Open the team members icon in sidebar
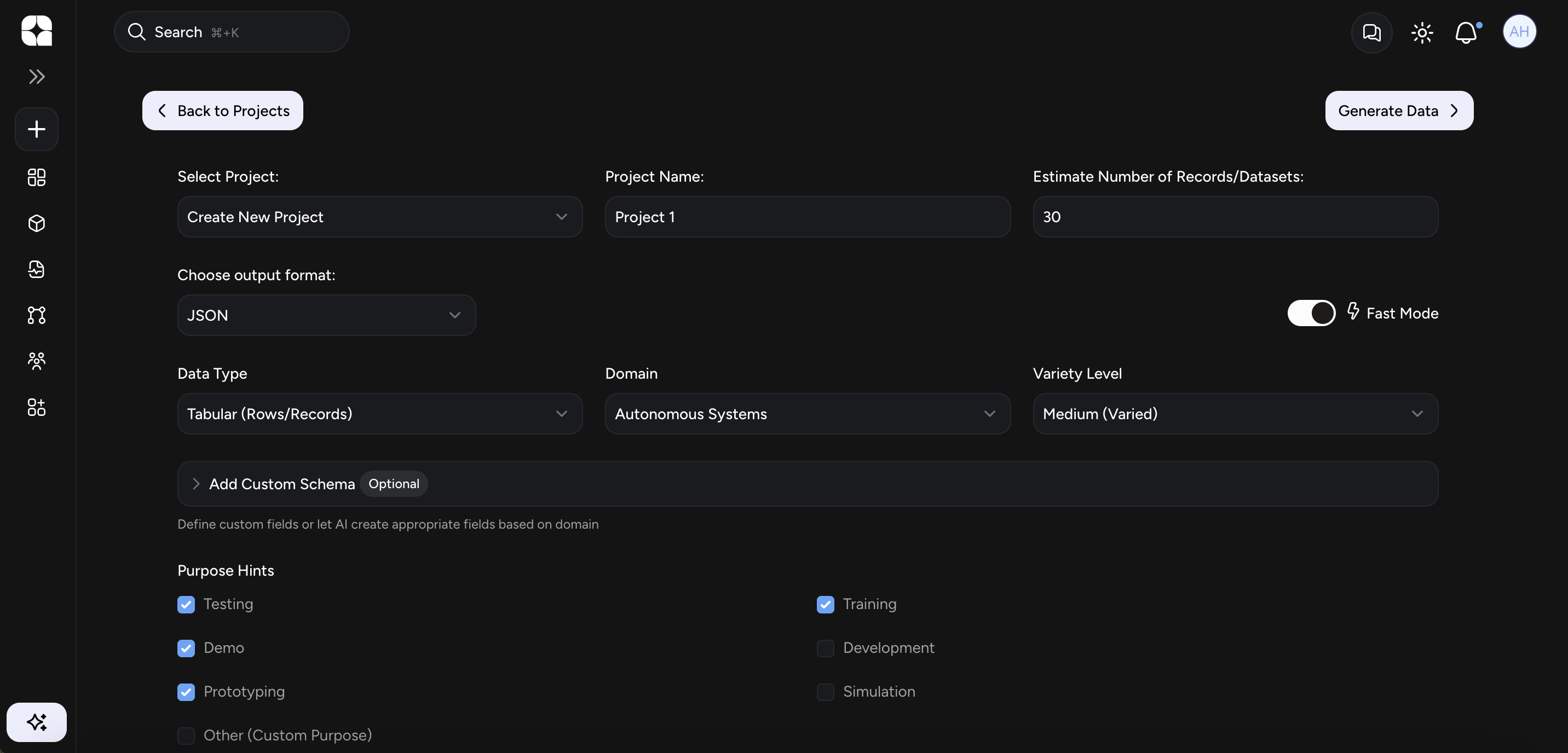Screen dimensions: 1568x753 tap(36, 361)
